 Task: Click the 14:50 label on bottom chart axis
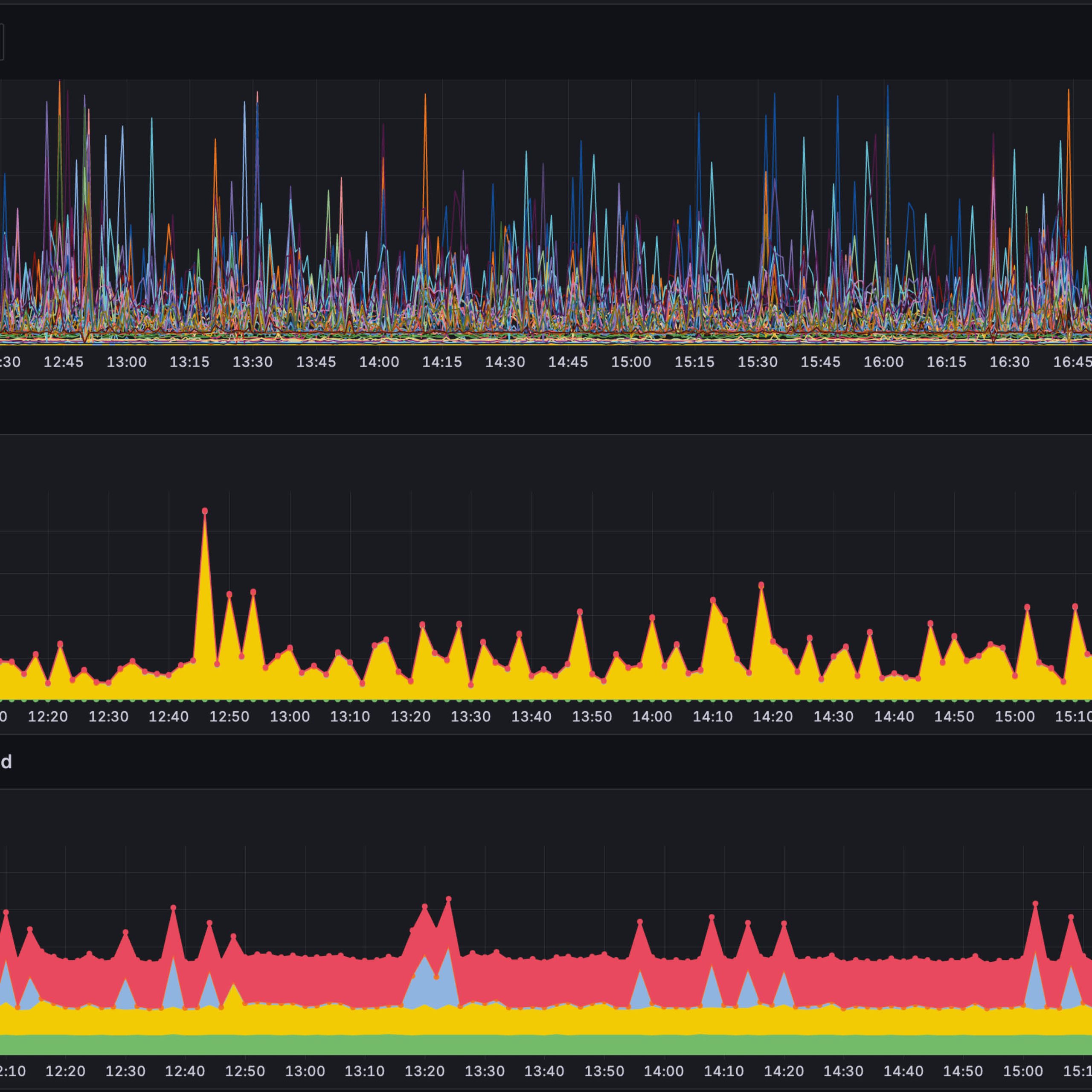click(x=963, y=1071)
